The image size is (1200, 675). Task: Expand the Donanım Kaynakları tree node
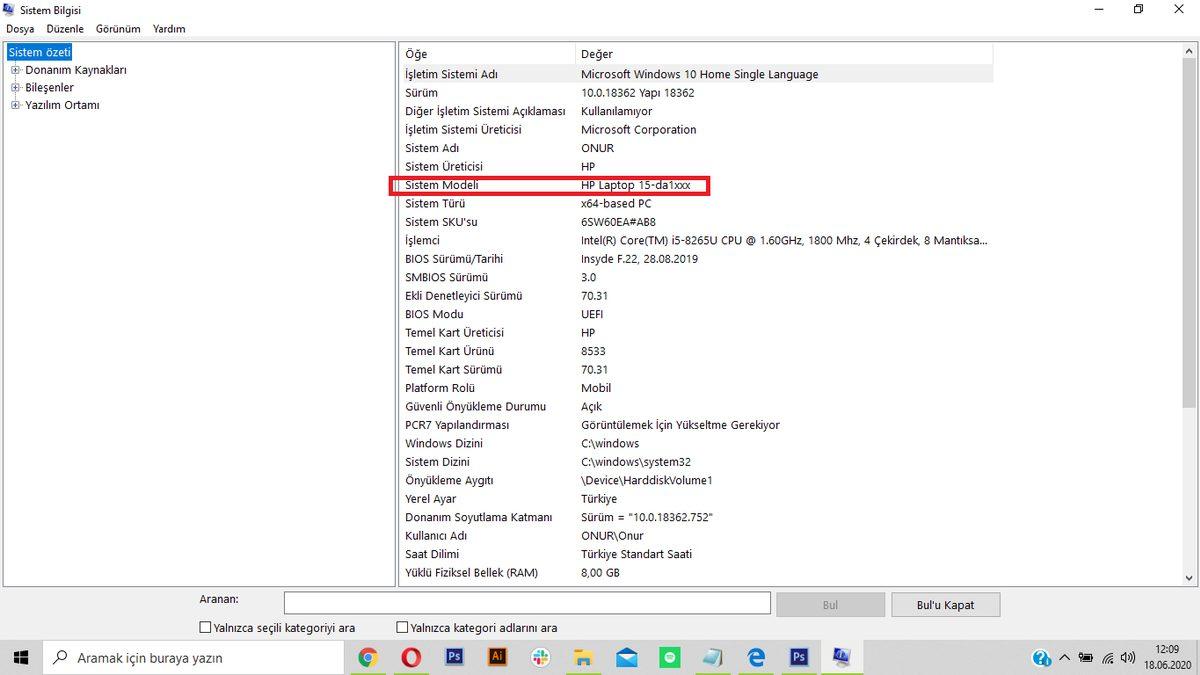pyautogui.click(x=14, y=70)
